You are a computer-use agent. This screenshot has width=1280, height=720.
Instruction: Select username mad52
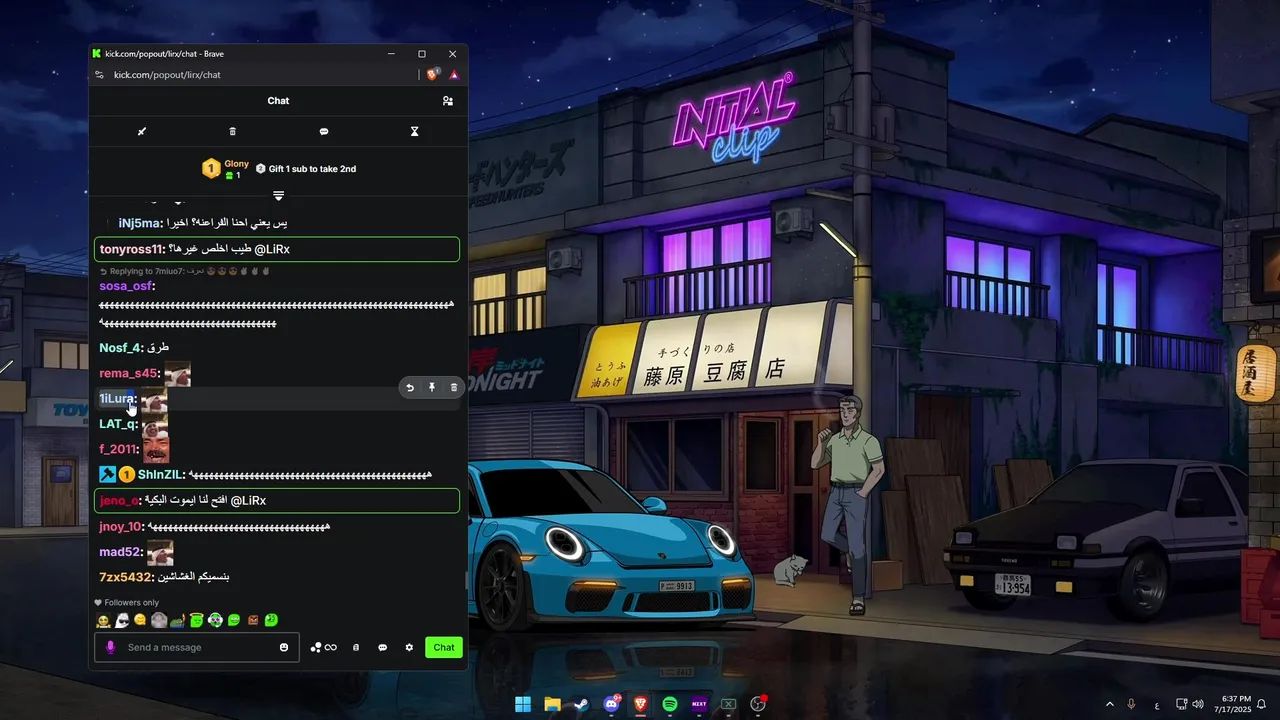pyautogui.click(x=120, y=552)
